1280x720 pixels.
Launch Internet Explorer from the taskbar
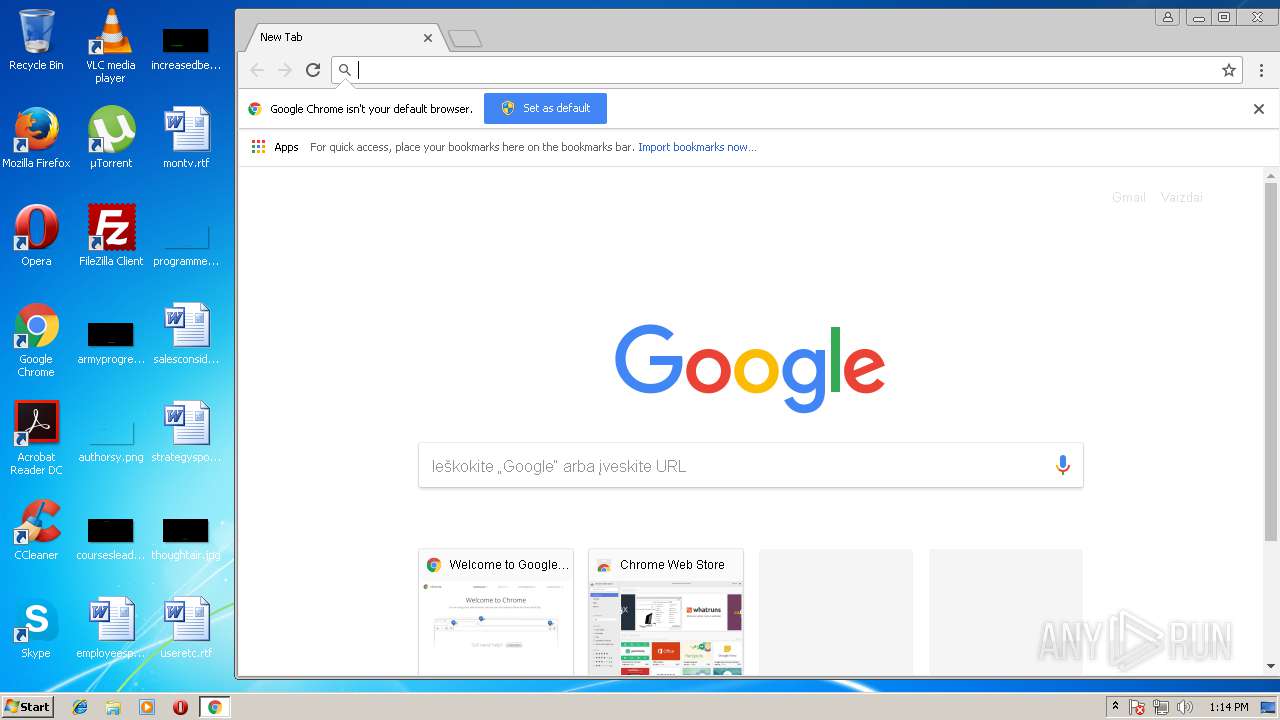(x=80, y=707)
